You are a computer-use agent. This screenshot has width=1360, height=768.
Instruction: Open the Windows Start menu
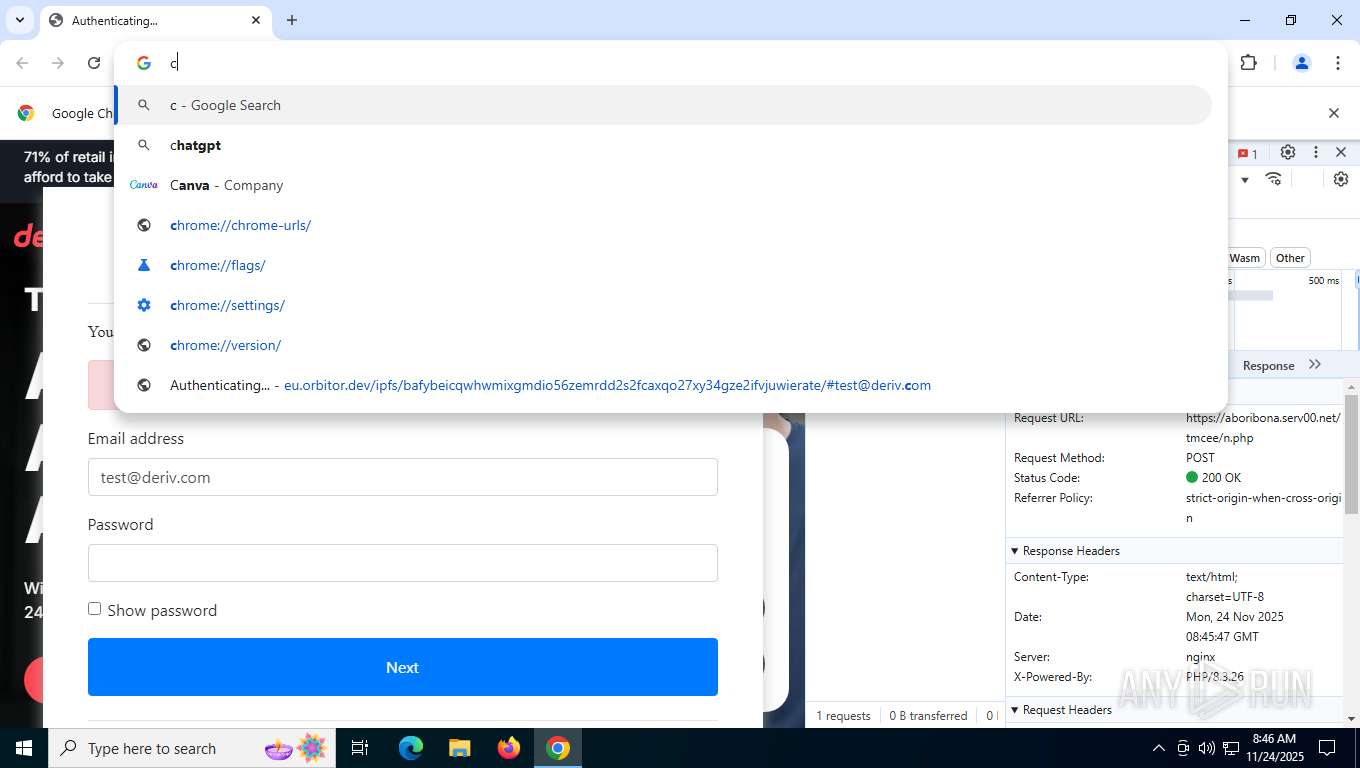[23, 748]
